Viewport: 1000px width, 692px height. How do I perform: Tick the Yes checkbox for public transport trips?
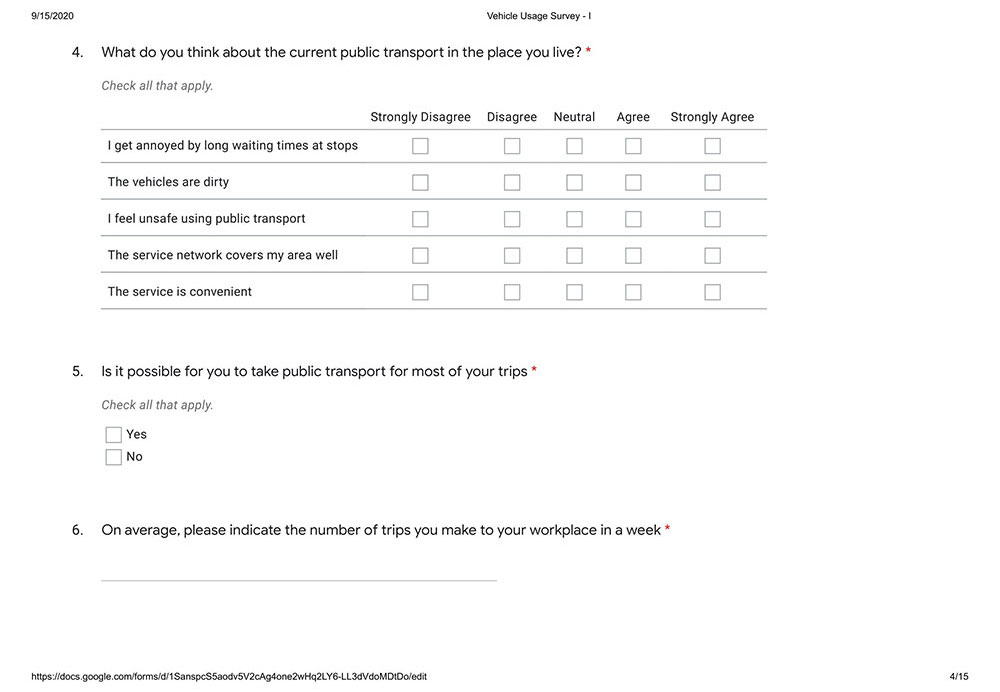click(x=114, y=435)
